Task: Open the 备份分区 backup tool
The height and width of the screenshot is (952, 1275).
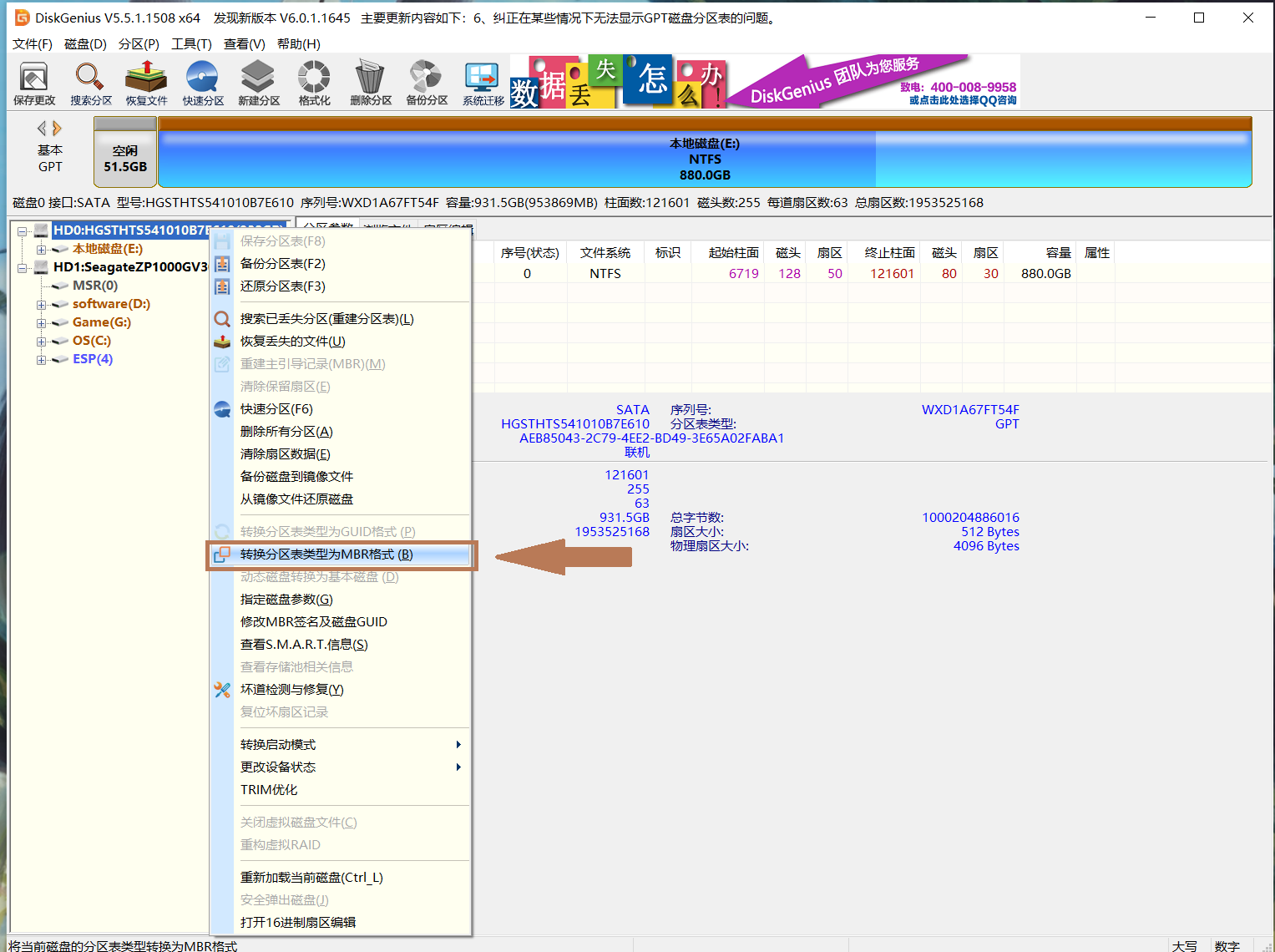Action: [x=427, y=84]
